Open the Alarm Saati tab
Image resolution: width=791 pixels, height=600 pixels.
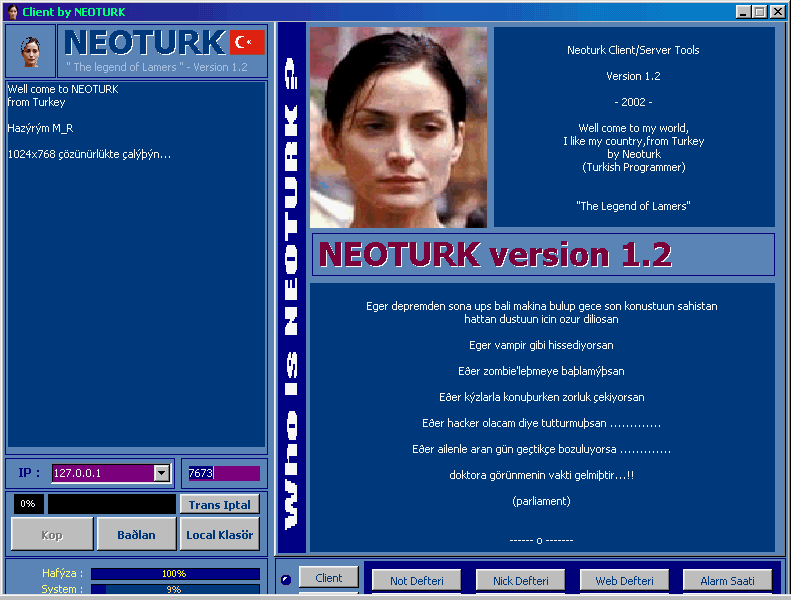(x=727, y=580)
